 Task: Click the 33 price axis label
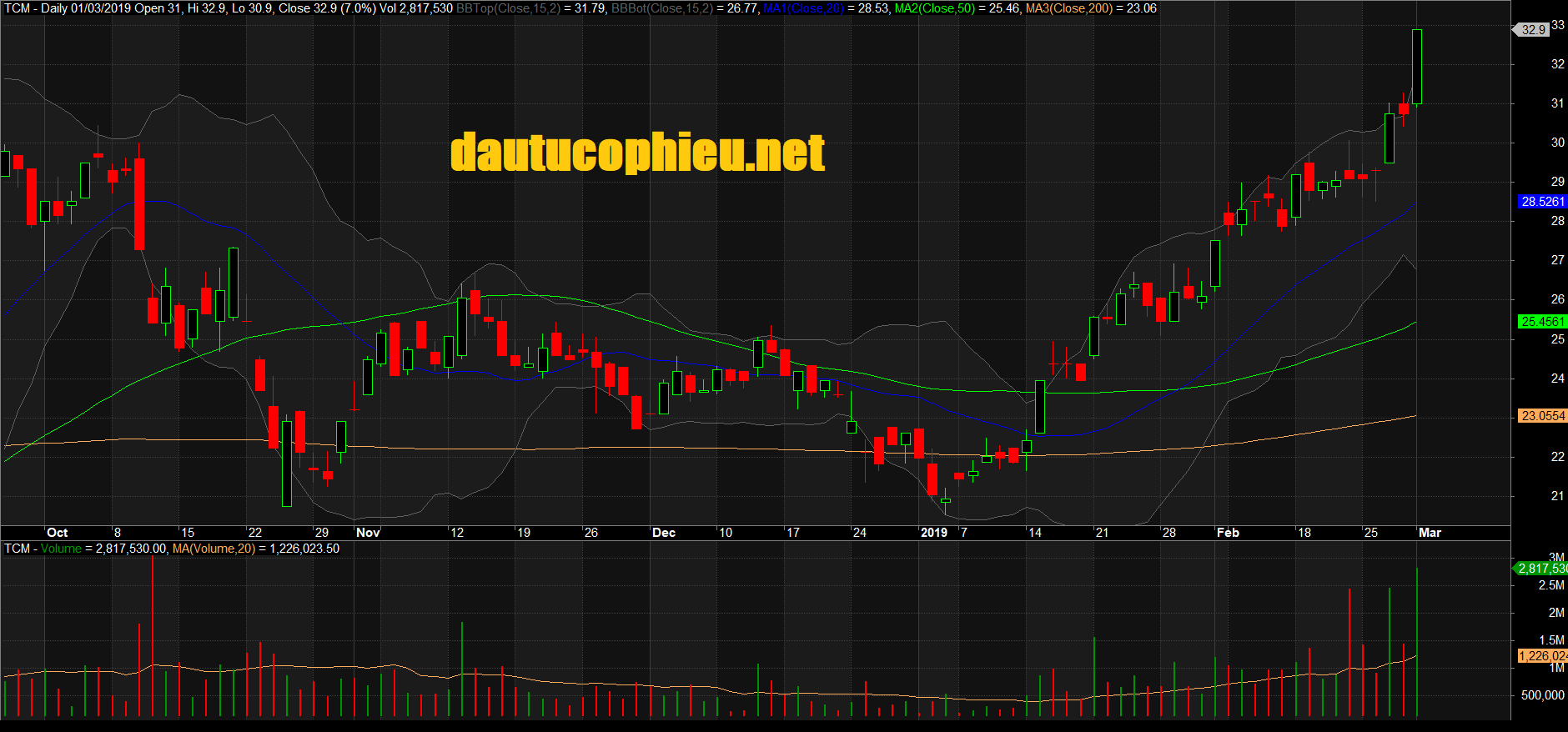pyautogui.click(x=1557, y=25)
